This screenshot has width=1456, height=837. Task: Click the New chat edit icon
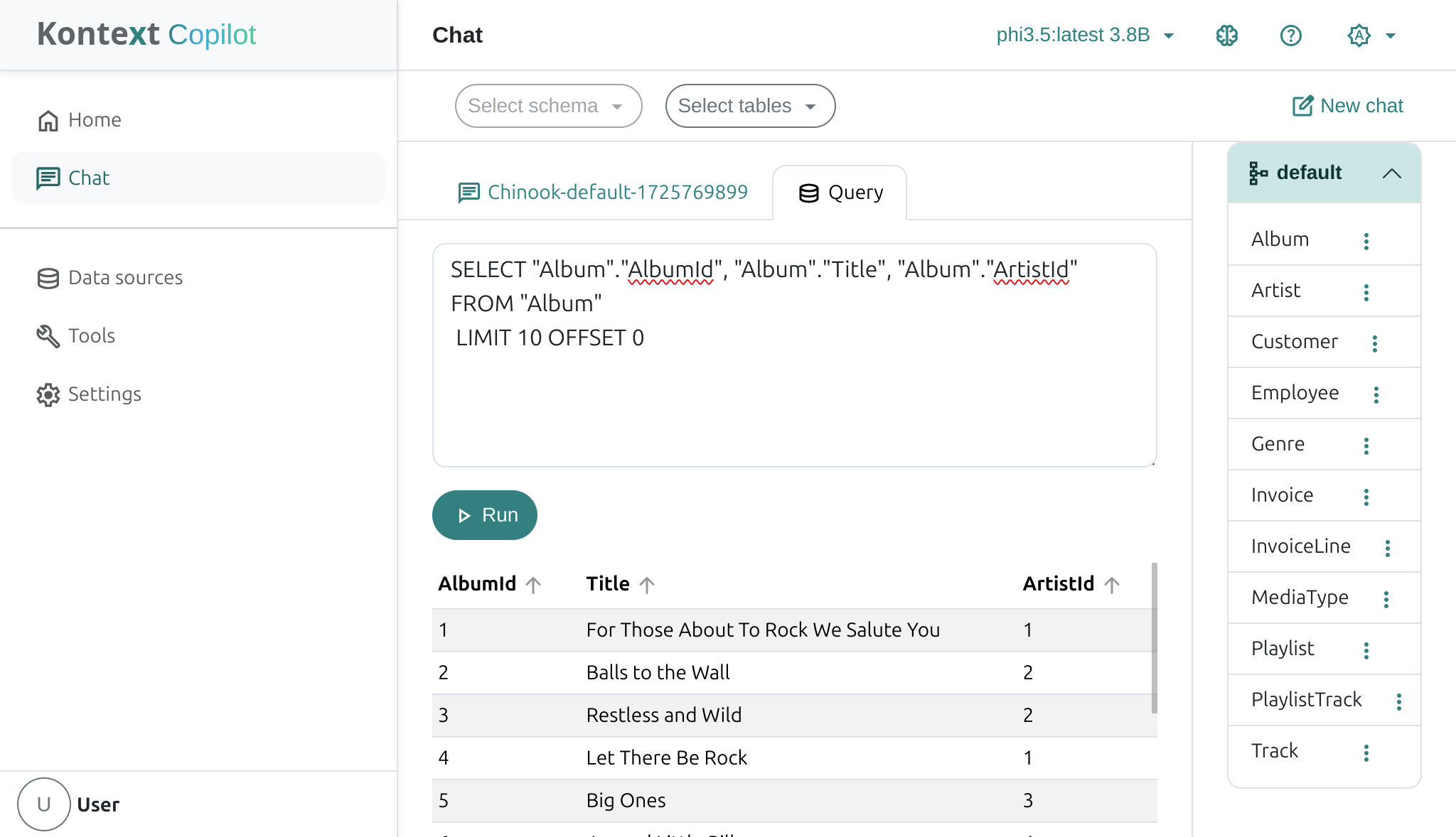point(1302,105)
